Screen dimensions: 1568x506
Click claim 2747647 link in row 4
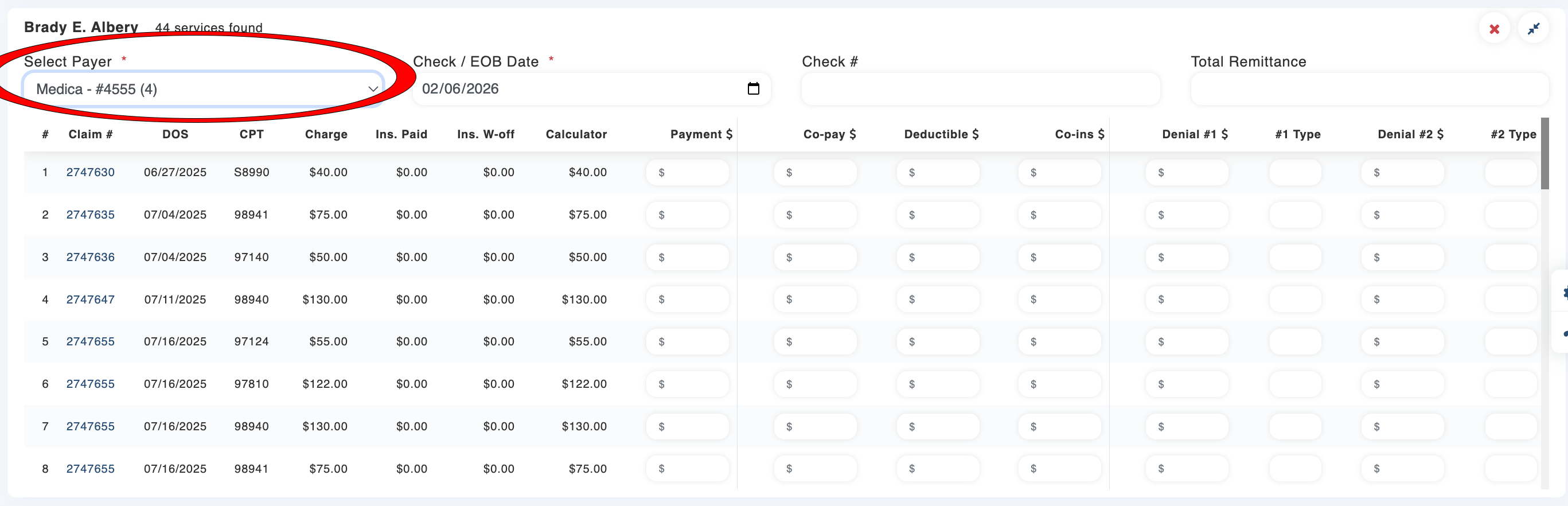pos(90,299)
